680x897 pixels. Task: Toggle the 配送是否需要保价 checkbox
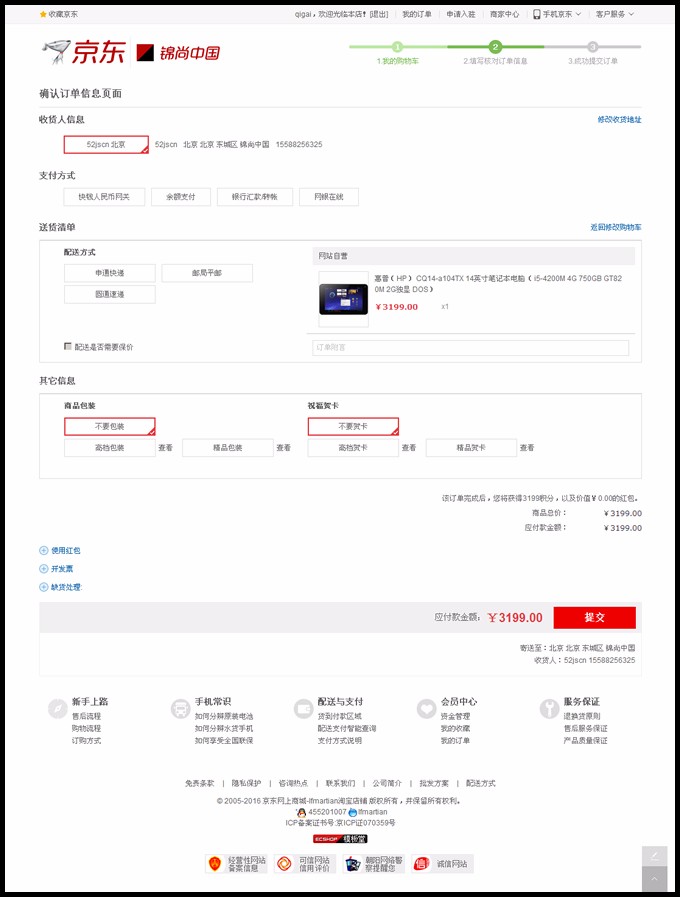[67, 346]
